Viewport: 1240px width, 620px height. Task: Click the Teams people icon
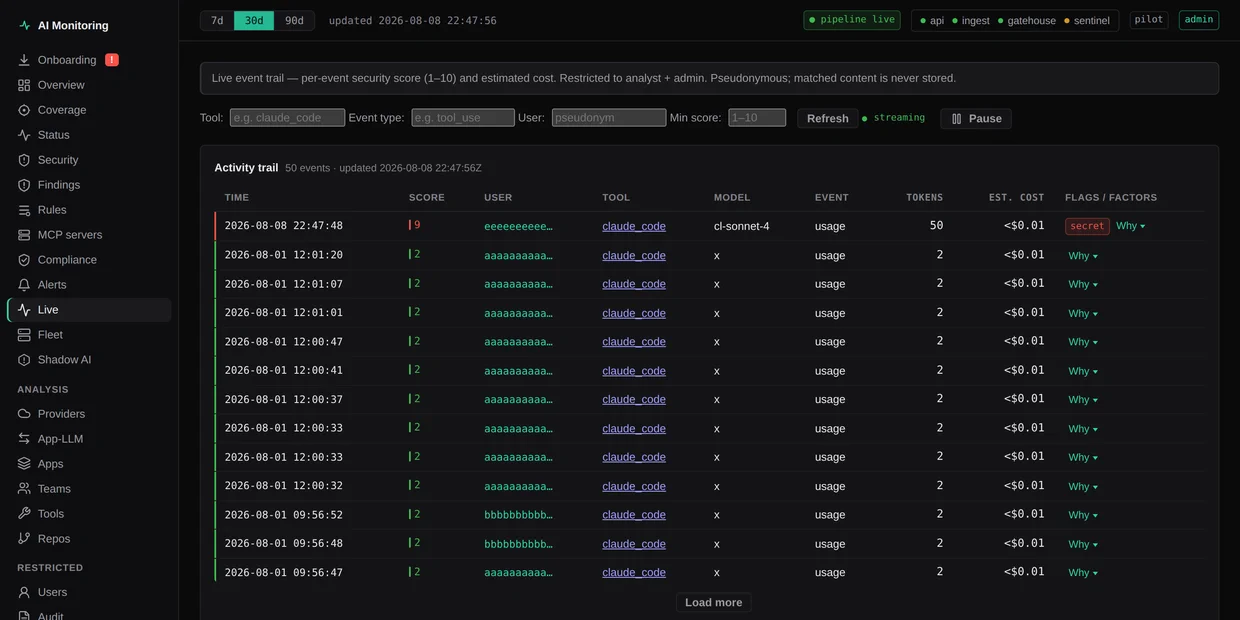point(24,489)
